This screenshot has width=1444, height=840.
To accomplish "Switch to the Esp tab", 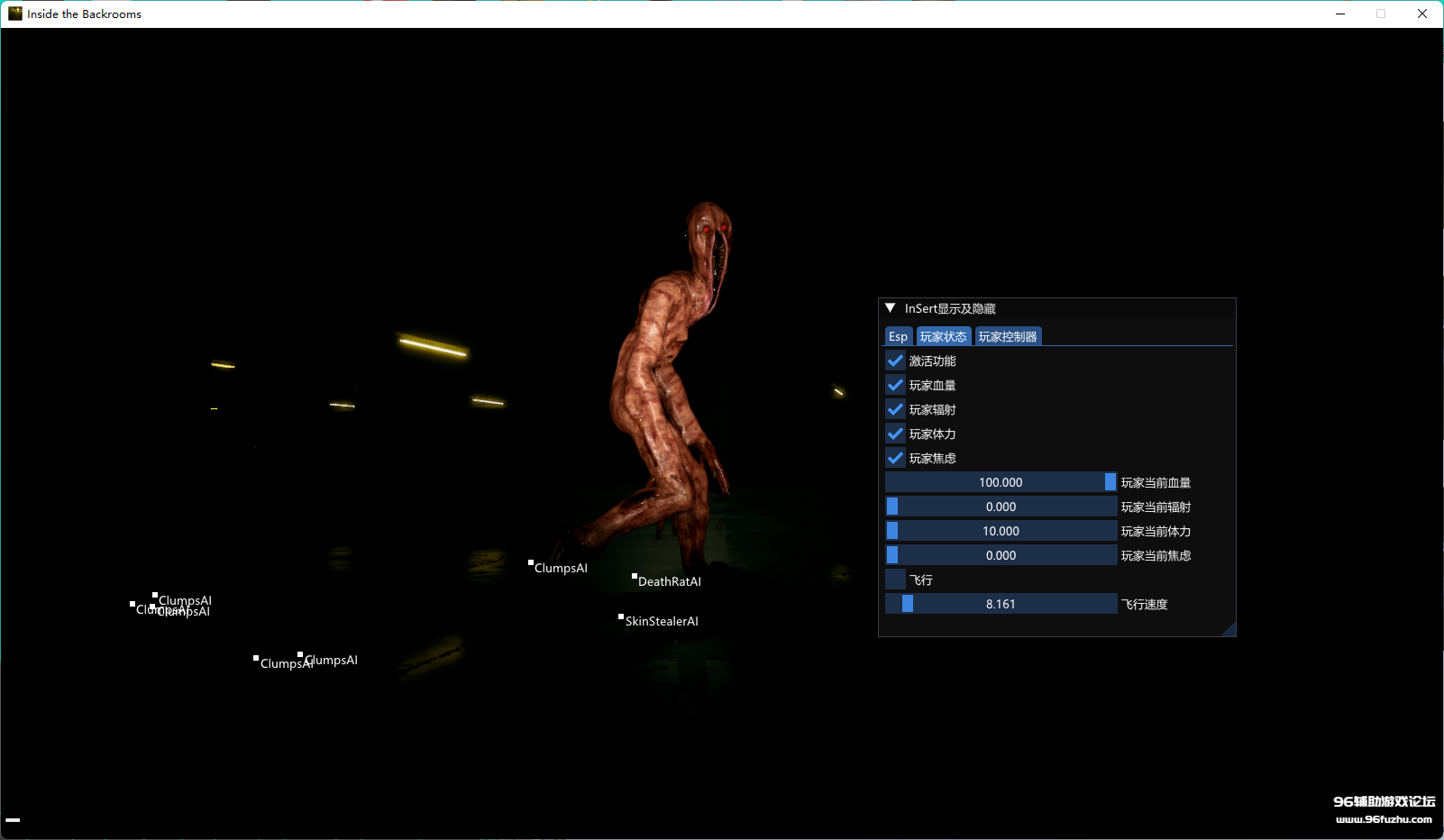I will click(x=898, y=336).
